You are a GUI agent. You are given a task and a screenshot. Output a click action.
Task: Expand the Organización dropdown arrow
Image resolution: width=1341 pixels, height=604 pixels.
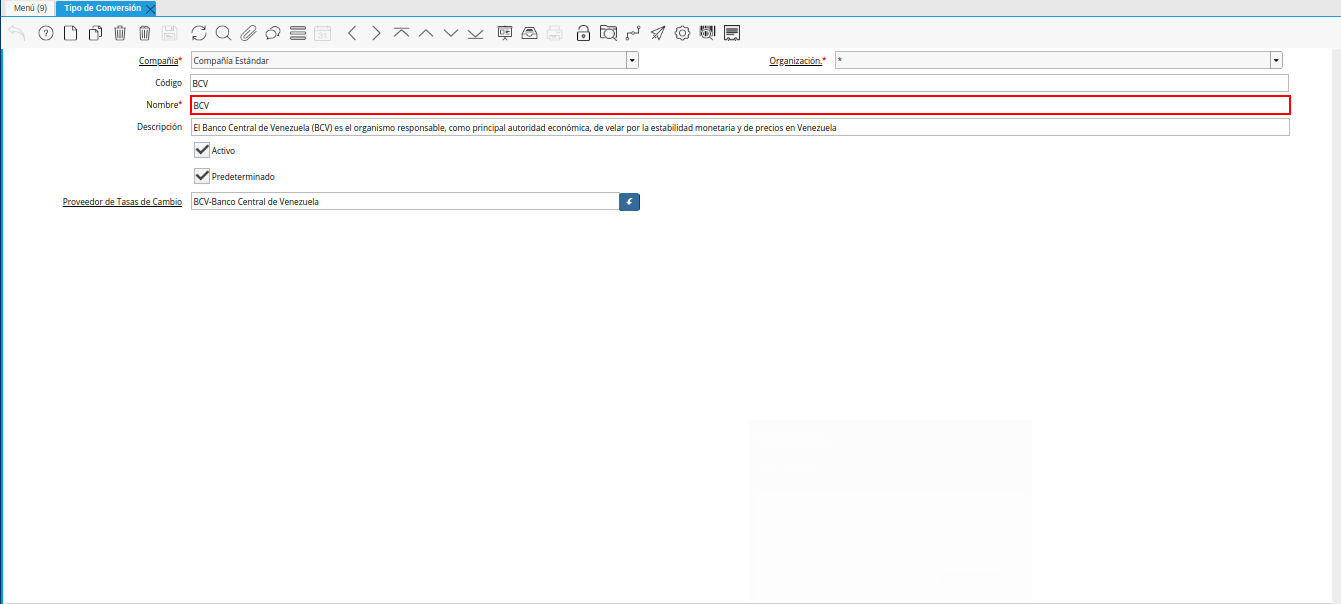coord(1276,60)
